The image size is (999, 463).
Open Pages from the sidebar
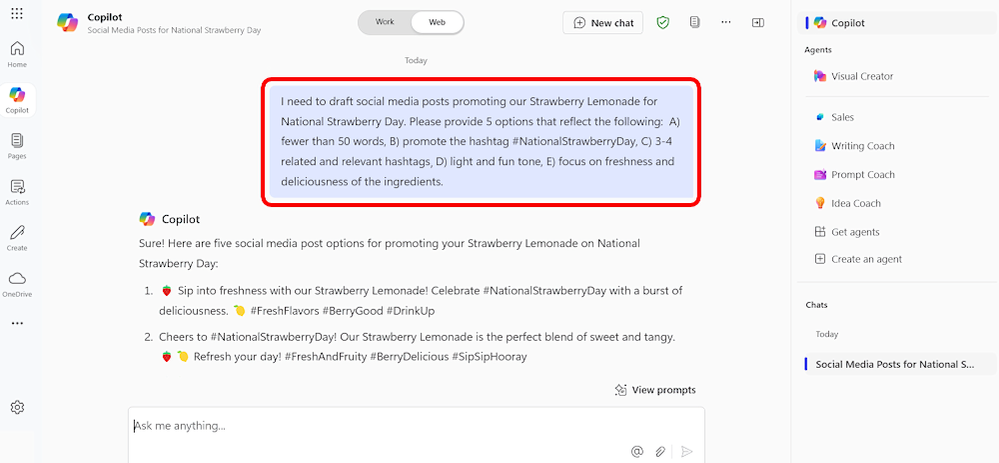[x=17, y=145]
